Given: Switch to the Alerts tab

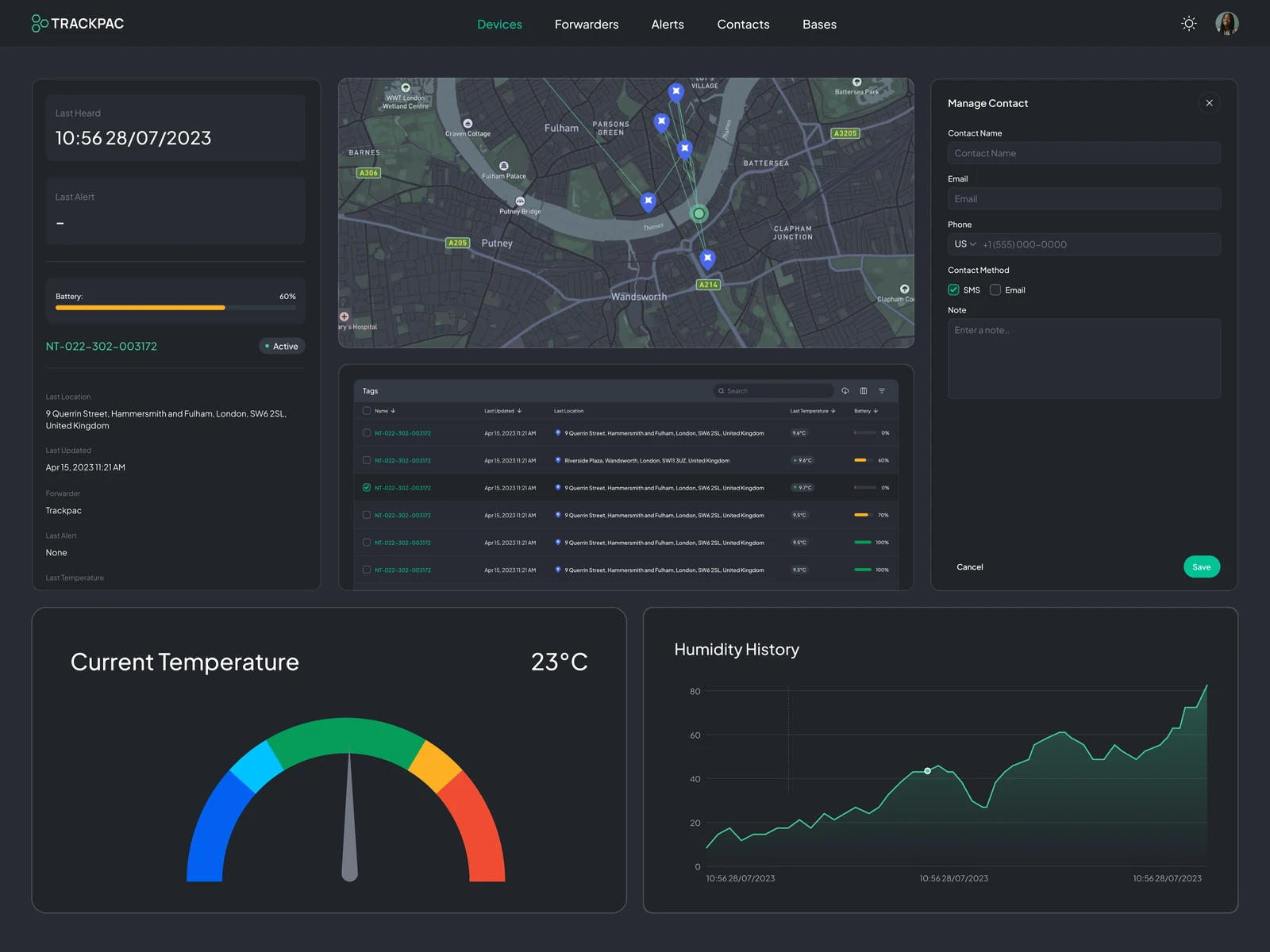Looking at the screenshot, I should [x=668, y=25].
